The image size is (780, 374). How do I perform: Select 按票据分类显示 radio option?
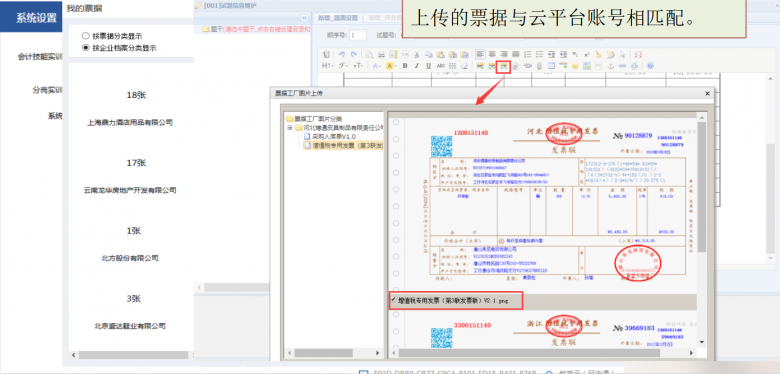pos(86,36)
